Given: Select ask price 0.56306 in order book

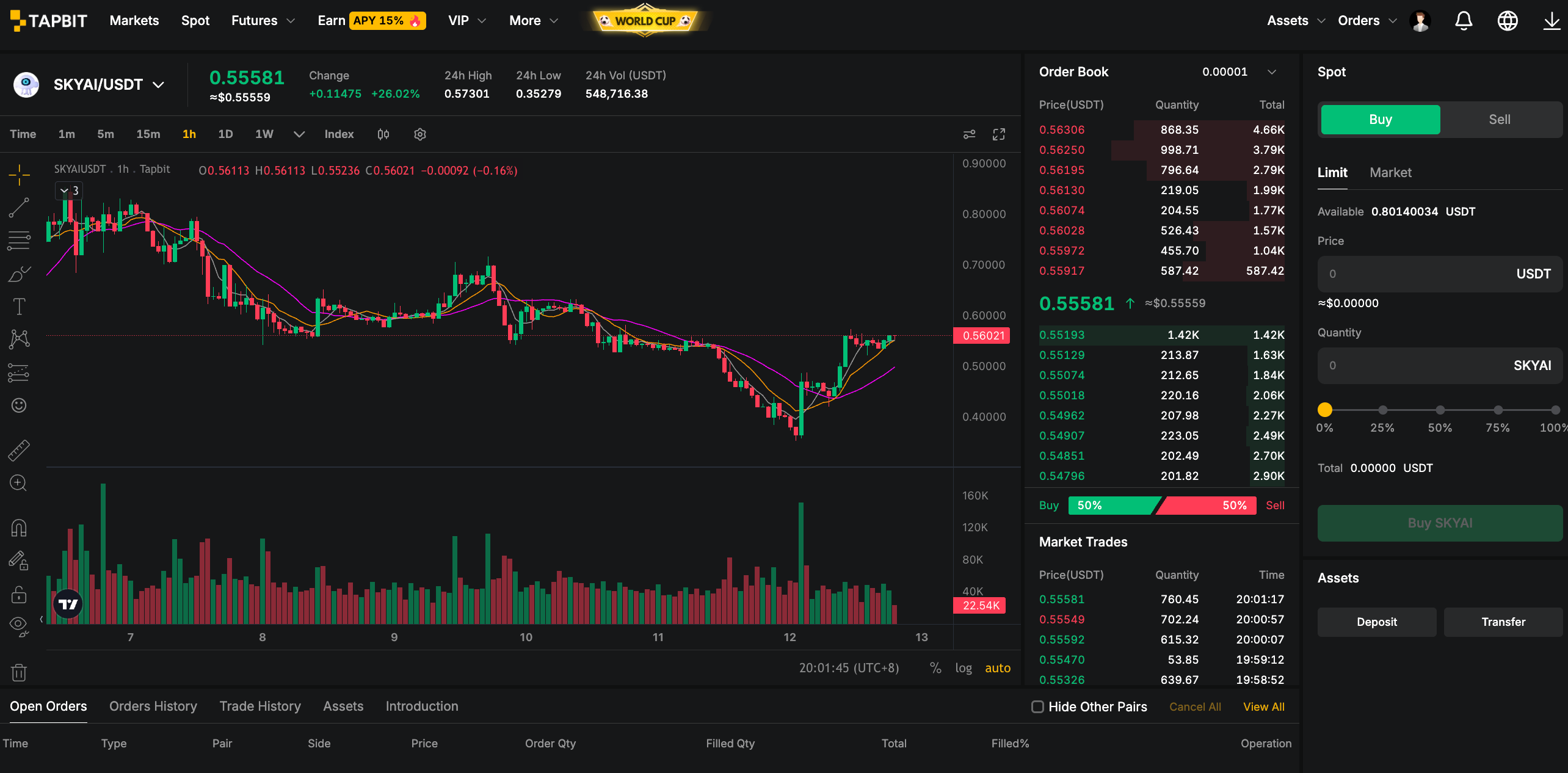Looking at the screenshot, I should tap(1062, 130).
